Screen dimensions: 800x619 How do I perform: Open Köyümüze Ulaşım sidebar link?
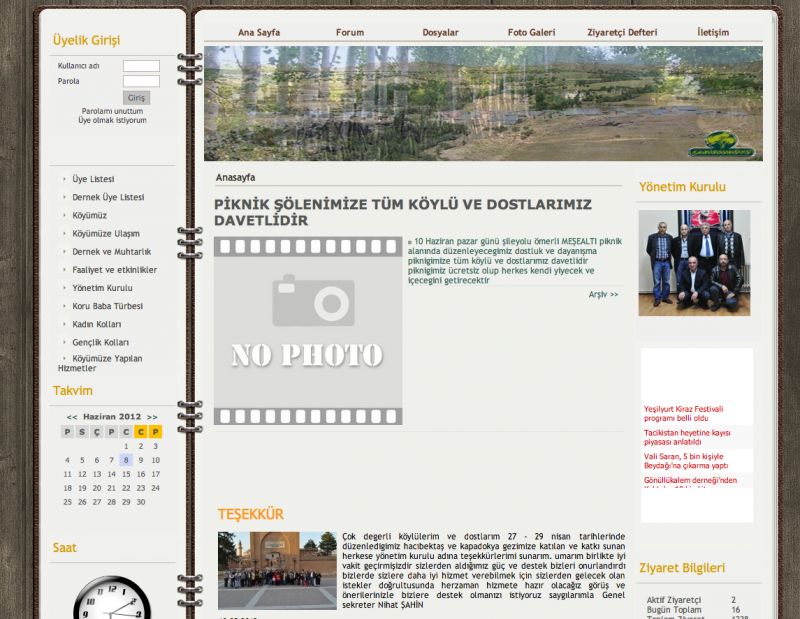click(x=106, y=234)
